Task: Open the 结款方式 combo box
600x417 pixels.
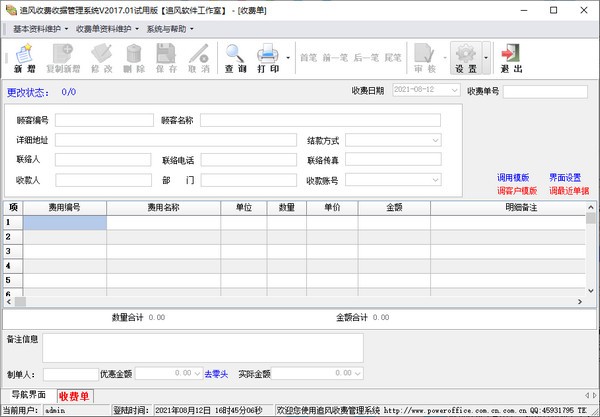Action: (x=435, y=140)
